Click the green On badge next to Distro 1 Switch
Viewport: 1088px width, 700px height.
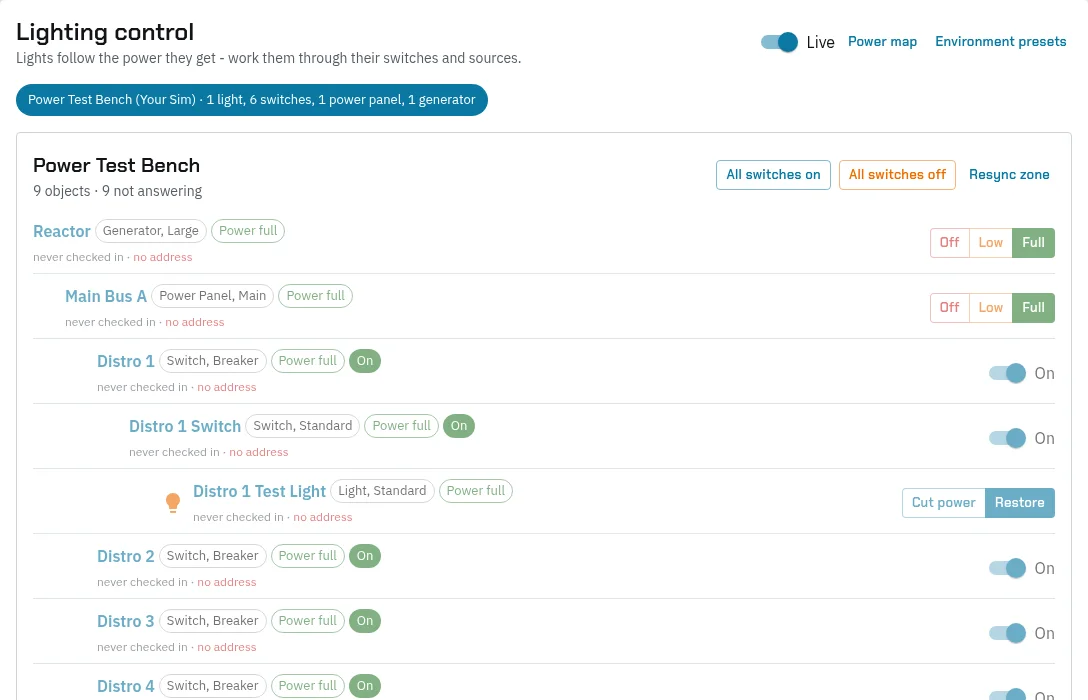[x=459, y=426]
